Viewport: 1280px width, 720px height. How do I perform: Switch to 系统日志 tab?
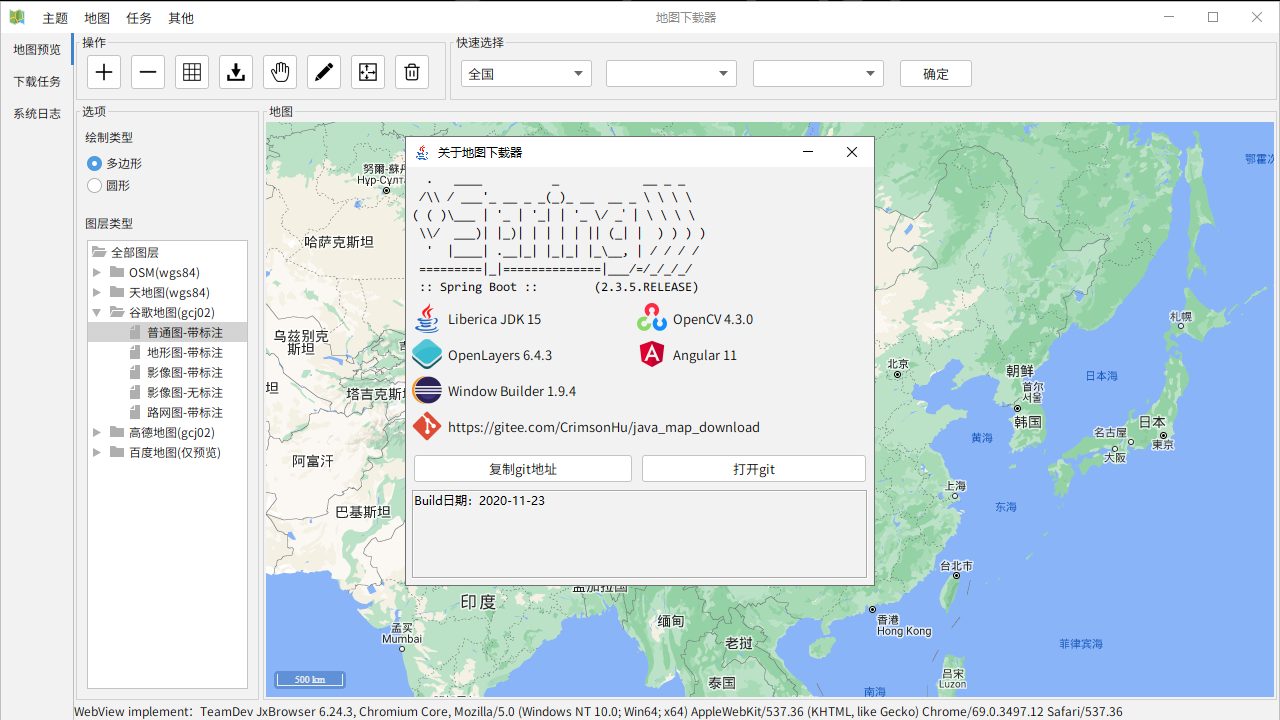coord(37,113)
